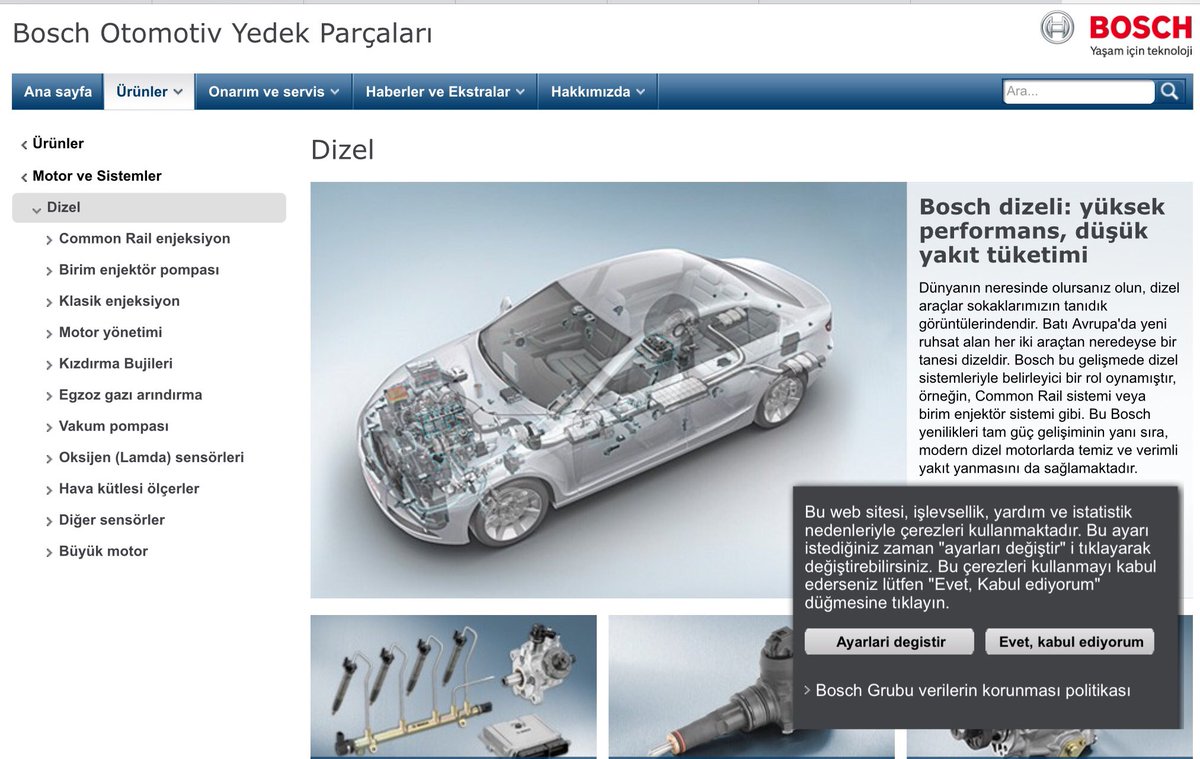Focus the Ara search field
Viewport: 1200px width, 759px height.
point(1079,91)
